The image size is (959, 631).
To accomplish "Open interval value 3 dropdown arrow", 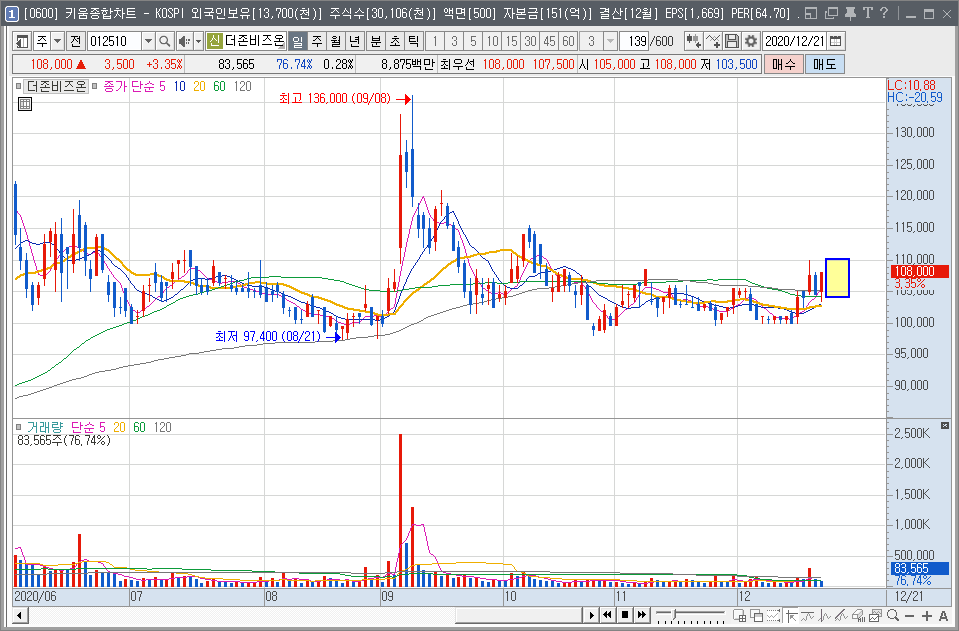I will (x=610, y=41).
